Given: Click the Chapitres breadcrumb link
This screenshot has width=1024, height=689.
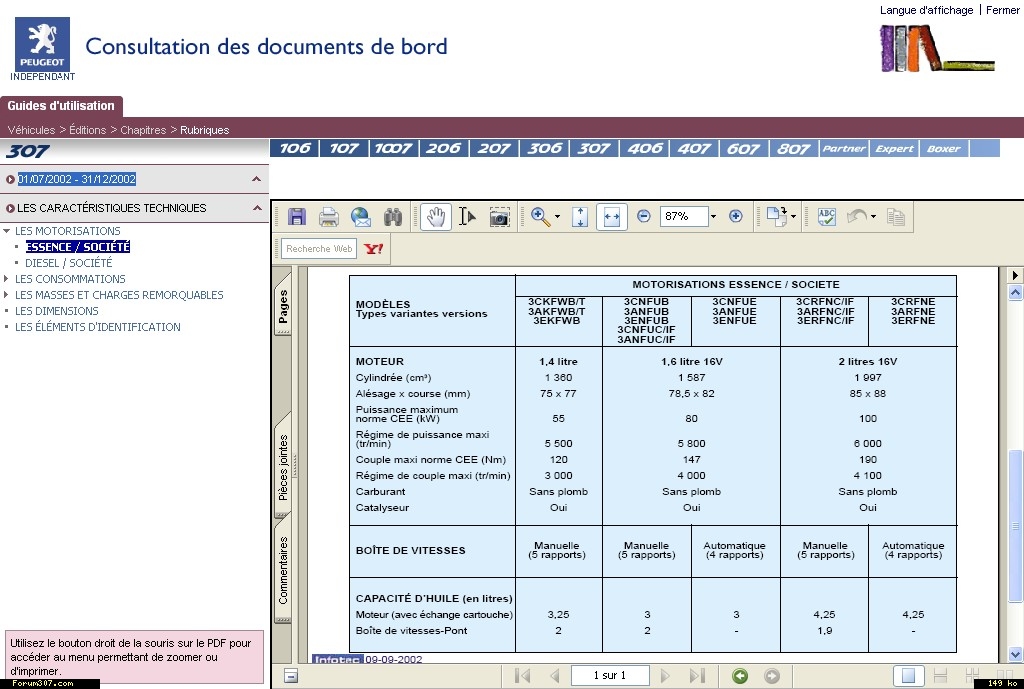Looking at the screenshot, I should [x=143, y=130].
